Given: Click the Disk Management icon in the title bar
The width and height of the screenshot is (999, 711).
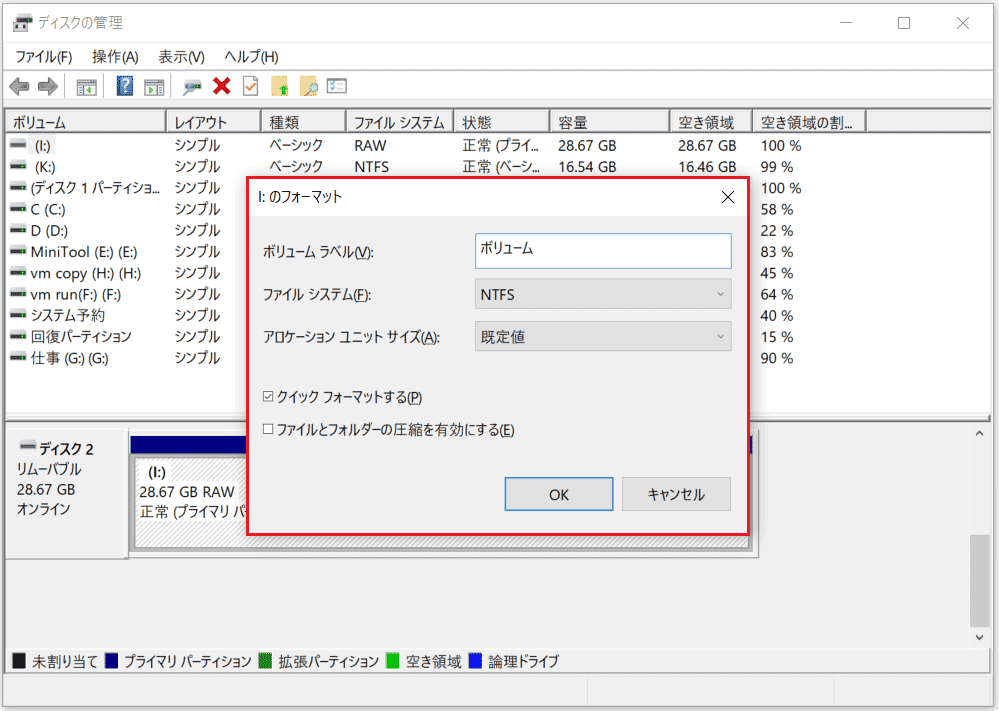Looking at the screenshot, I should pyautogui.click(x=21, y=21).
